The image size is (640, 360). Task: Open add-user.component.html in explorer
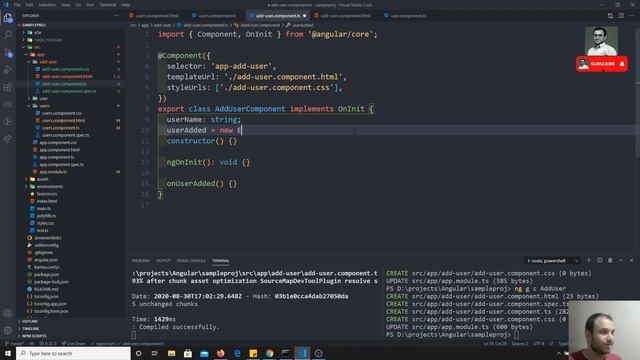[67, 76]
